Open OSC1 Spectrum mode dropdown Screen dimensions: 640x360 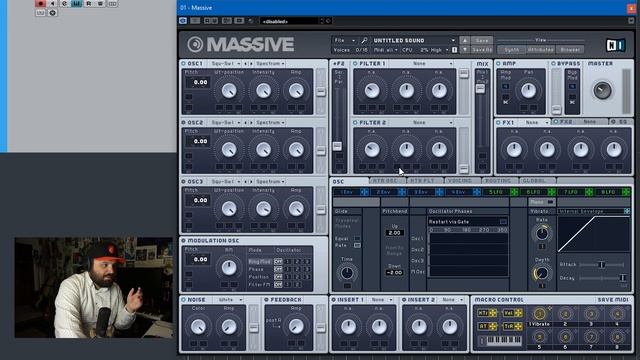(270, 64)
